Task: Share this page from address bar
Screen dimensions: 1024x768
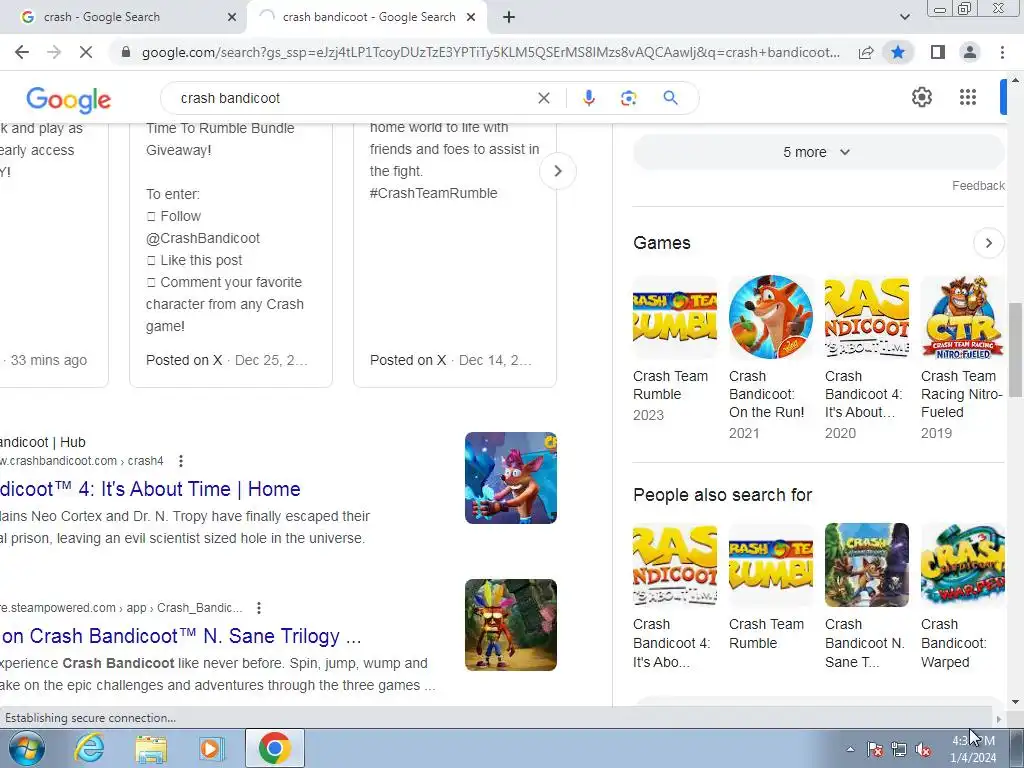Action: pyautogui.click(x=866, y=52)
